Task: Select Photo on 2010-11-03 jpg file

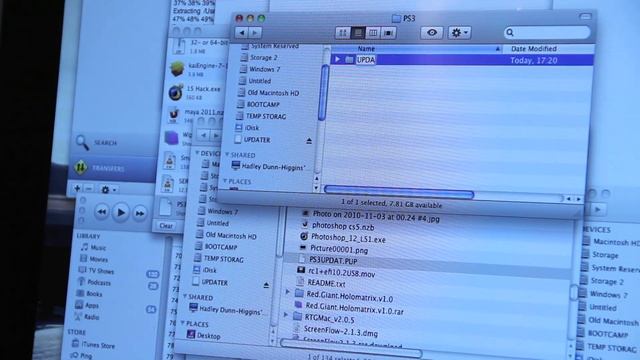Action: point(376,216)
